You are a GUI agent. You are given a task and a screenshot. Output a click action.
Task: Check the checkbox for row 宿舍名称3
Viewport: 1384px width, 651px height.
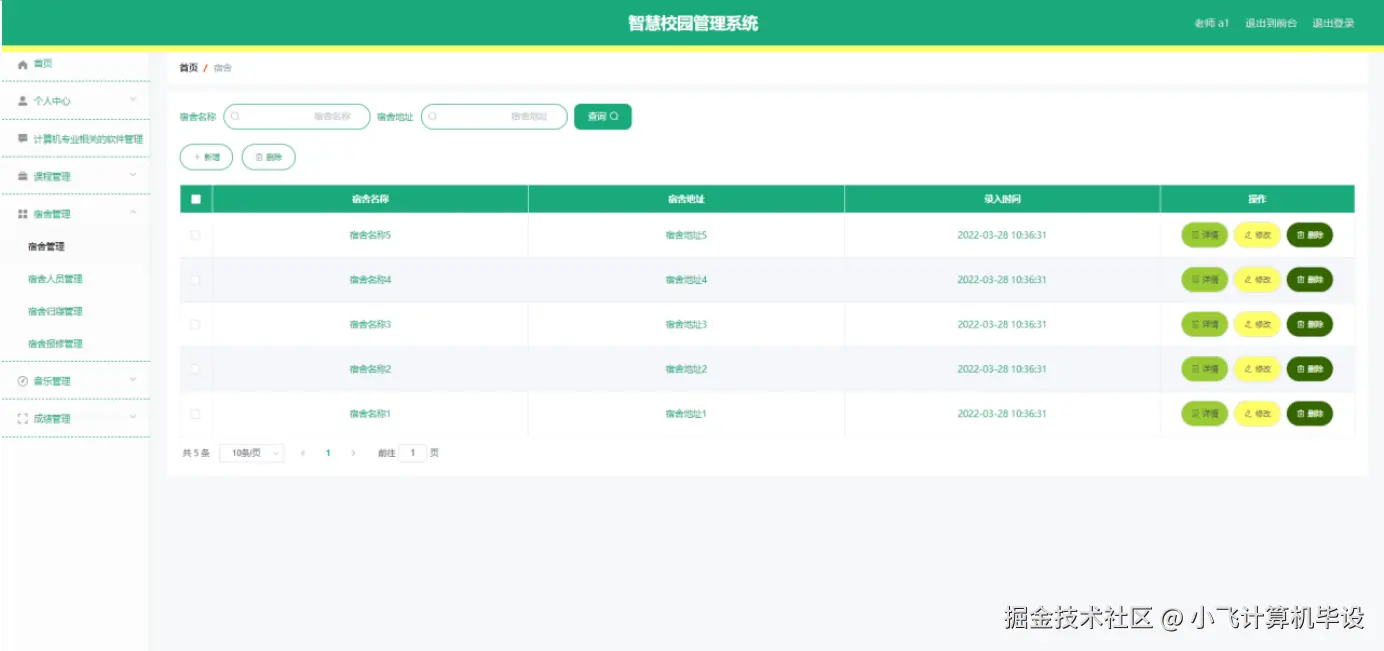(195, 324)
